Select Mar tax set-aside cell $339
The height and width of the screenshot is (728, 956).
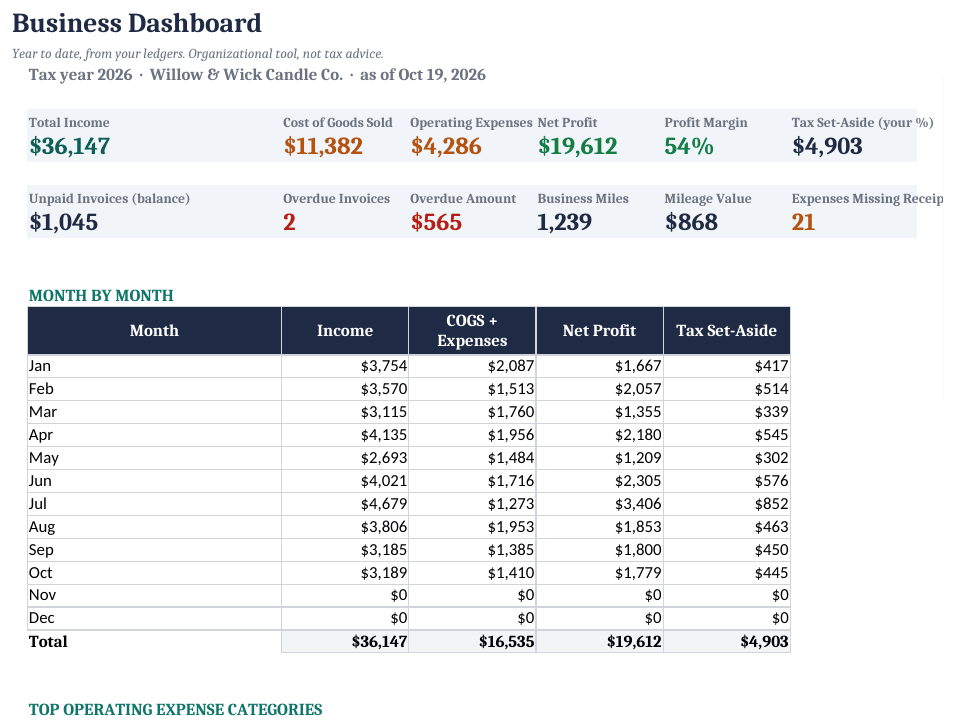coord(727,412)
